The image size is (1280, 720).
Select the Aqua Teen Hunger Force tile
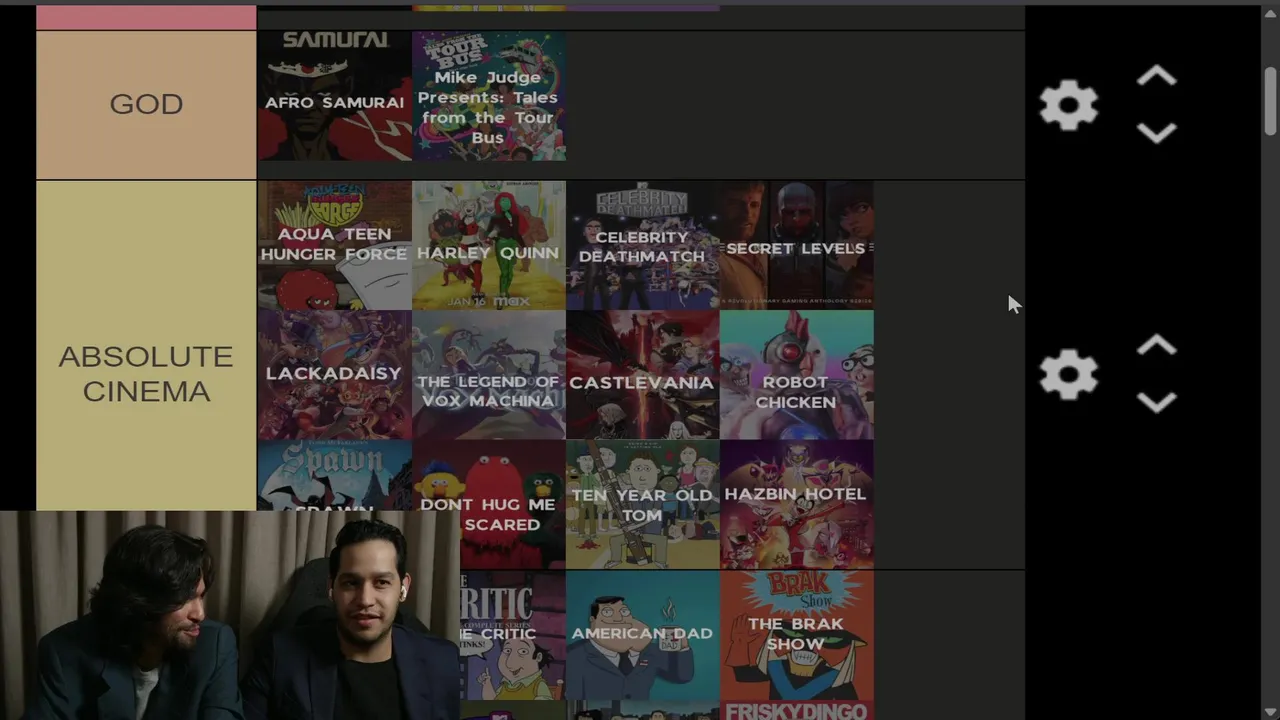tap(335, 245)
